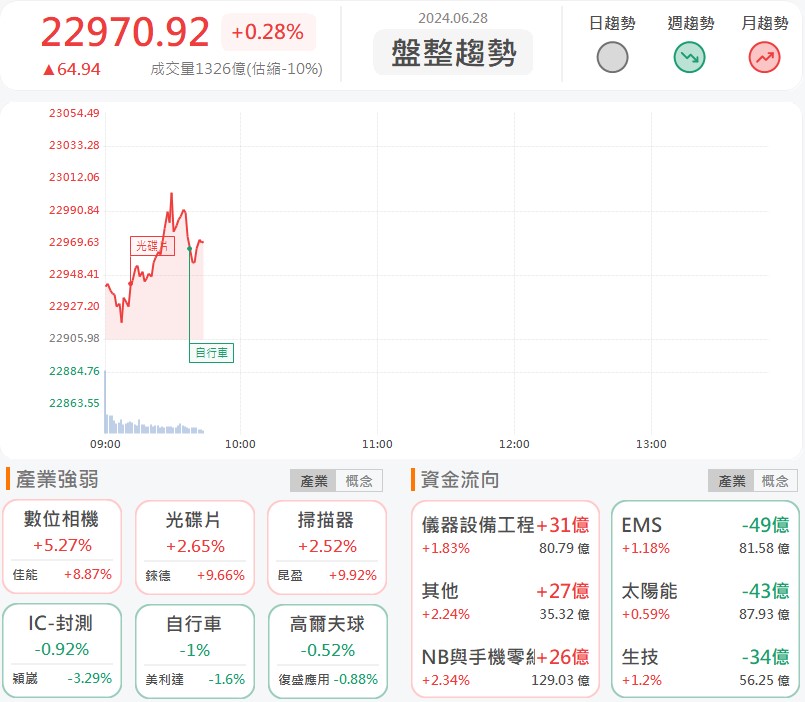Viewport: 805px width, 702px height.
Task: Click the 成交量1326億 volume text
Action: [x=236, y=69]
